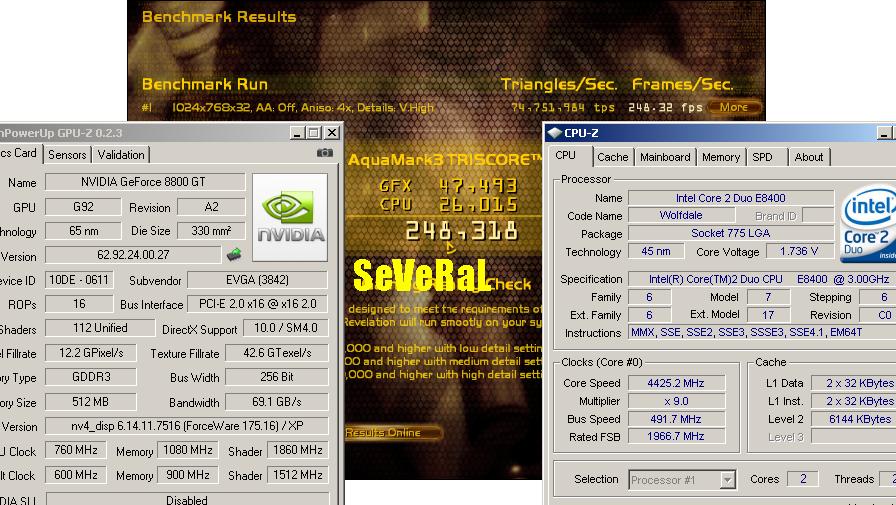Click the GPU-Z camera screenshot icon
This screenshot has height=505, width=896.
pyautogui.click(x=325, y=153)
